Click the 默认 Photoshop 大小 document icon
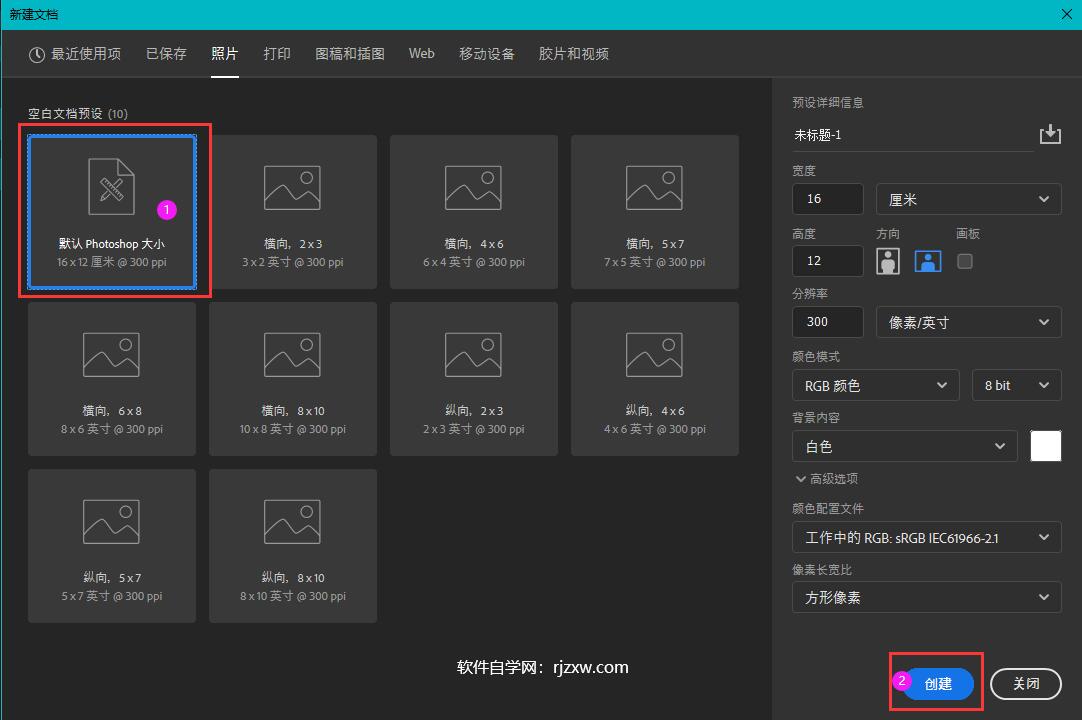 [x=111, y=187]
